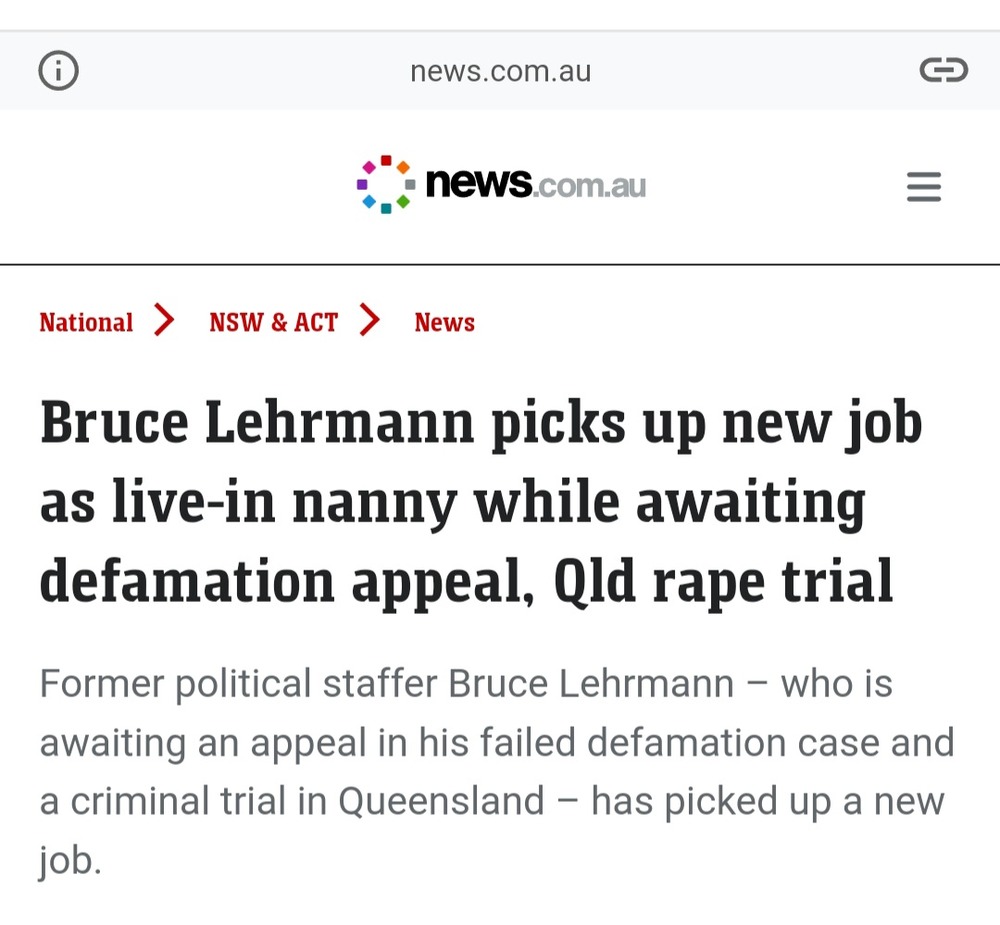1000x925 pixels.
Task: Click "defamation appeal" in the headline
Action: pyautogui.click(x=286, y=582)
